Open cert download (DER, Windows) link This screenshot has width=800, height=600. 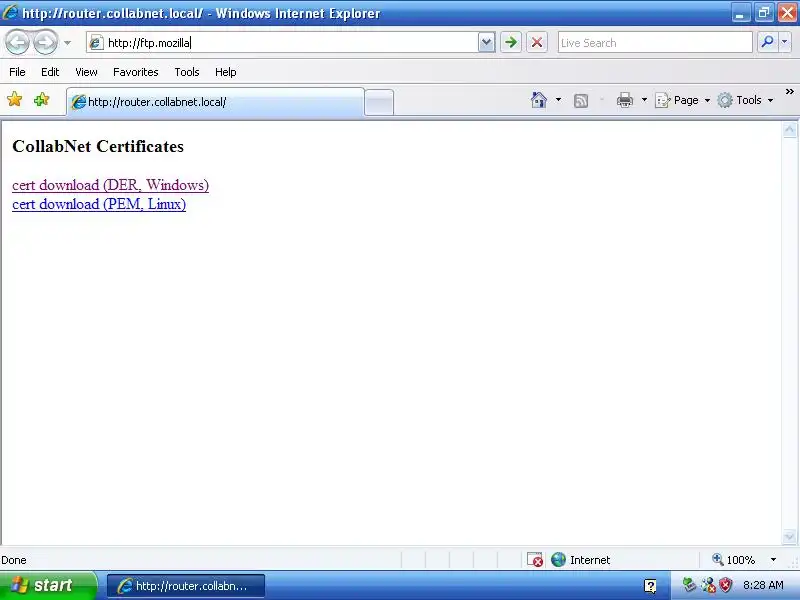pos(110,185)
